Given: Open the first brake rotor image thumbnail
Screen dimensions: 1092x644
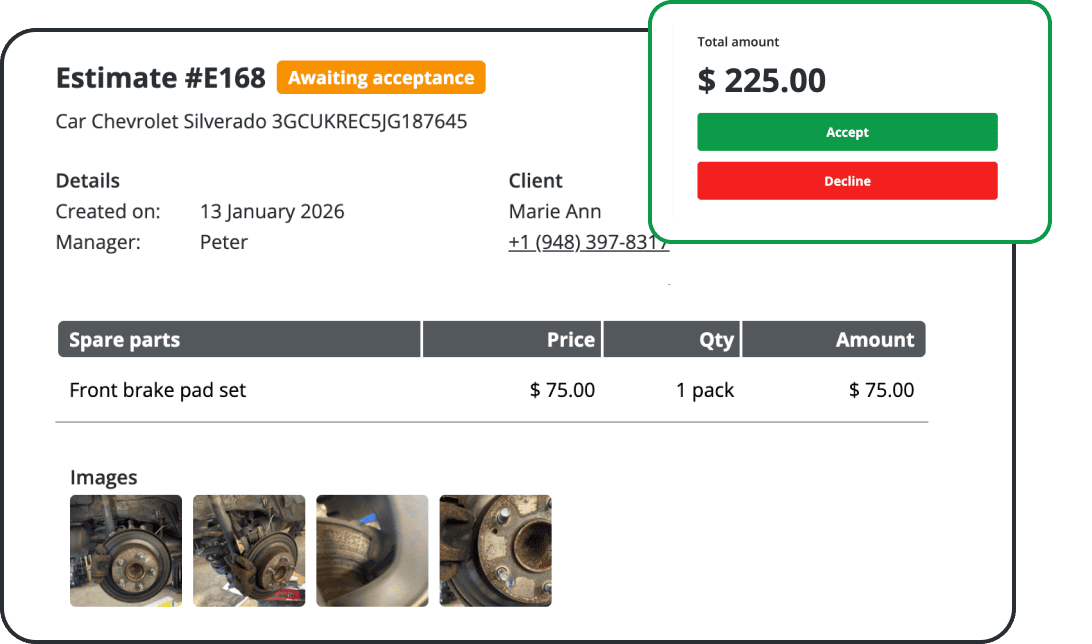Looking at the screenshot, I should [125, 550].
